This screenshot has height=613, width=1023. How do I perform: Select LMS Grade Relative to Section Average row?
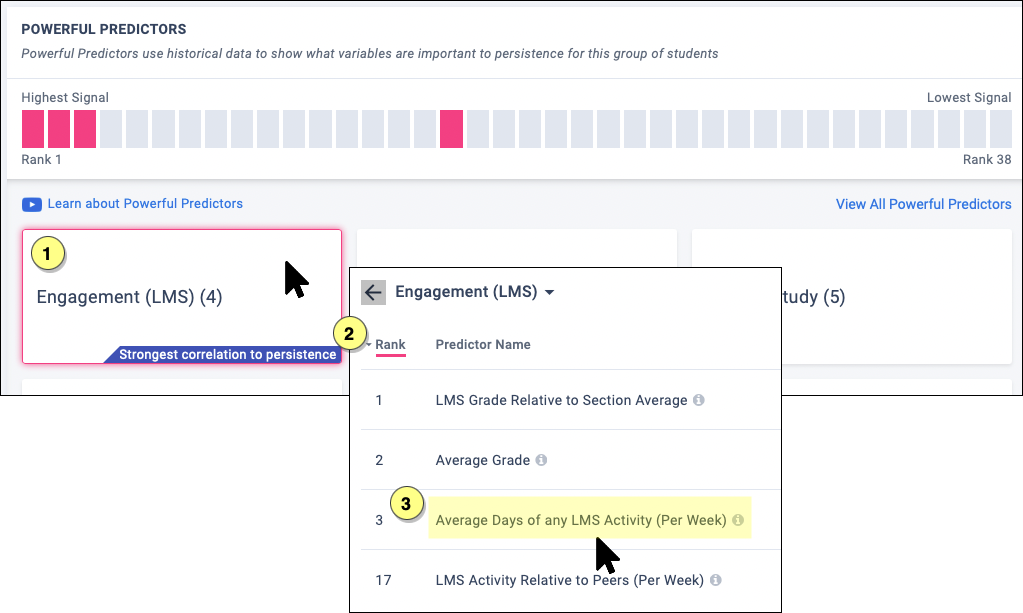[561, 400]
